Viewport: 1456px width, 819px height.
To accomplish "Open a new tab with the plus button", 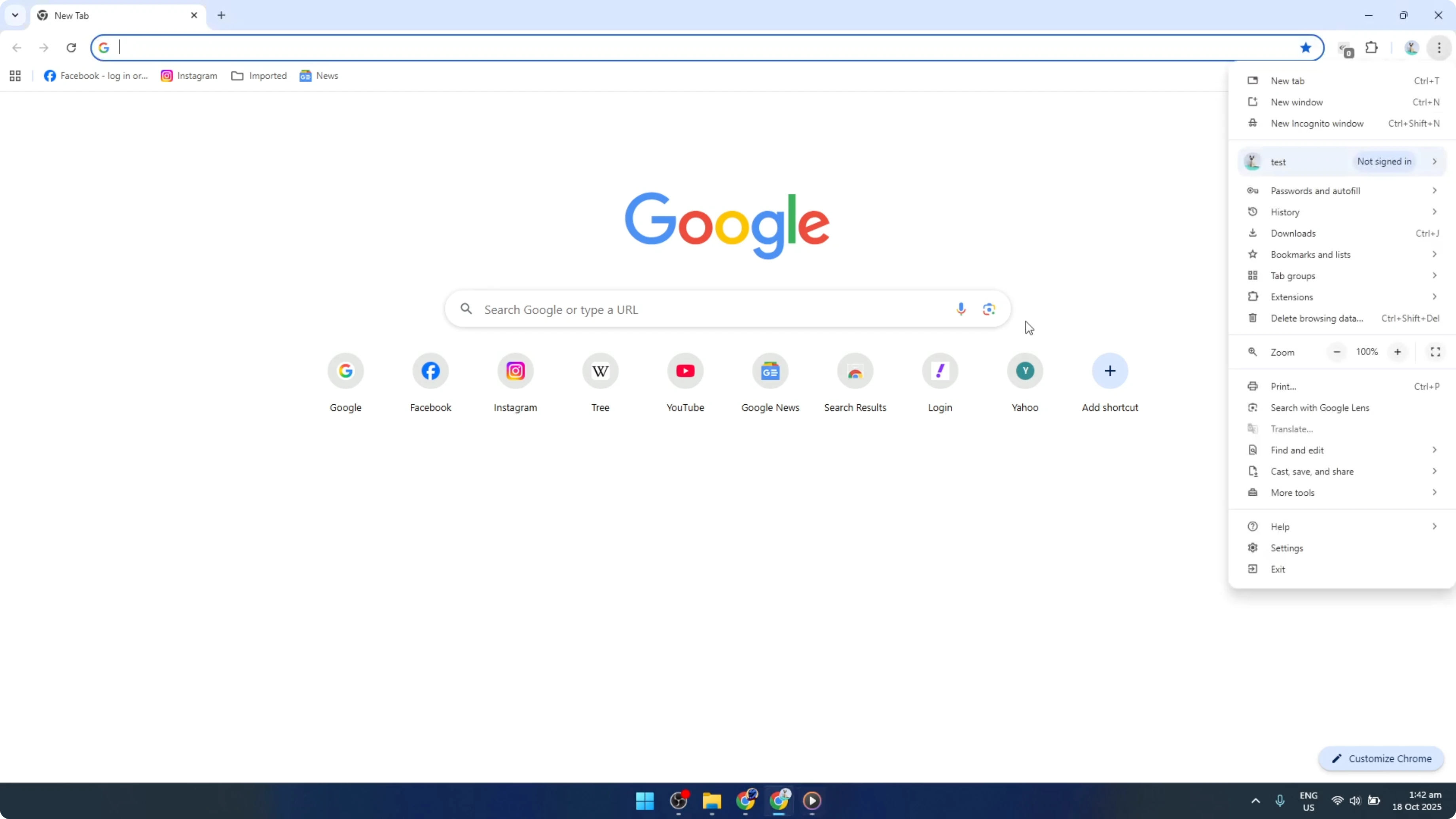I will pos(222,15).
